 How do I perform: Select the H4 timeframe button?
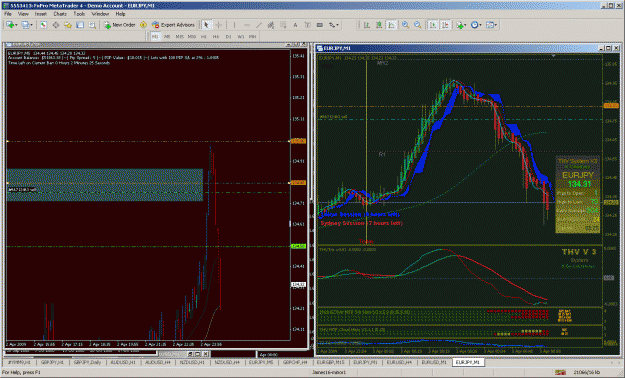point(216,36)
